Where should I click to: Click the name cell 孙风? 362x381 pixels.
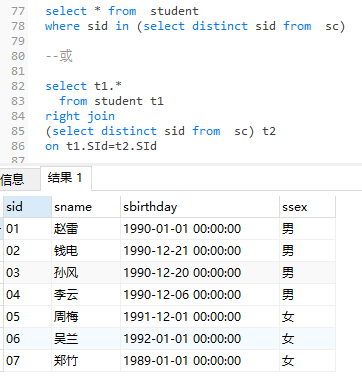point(86,273)
